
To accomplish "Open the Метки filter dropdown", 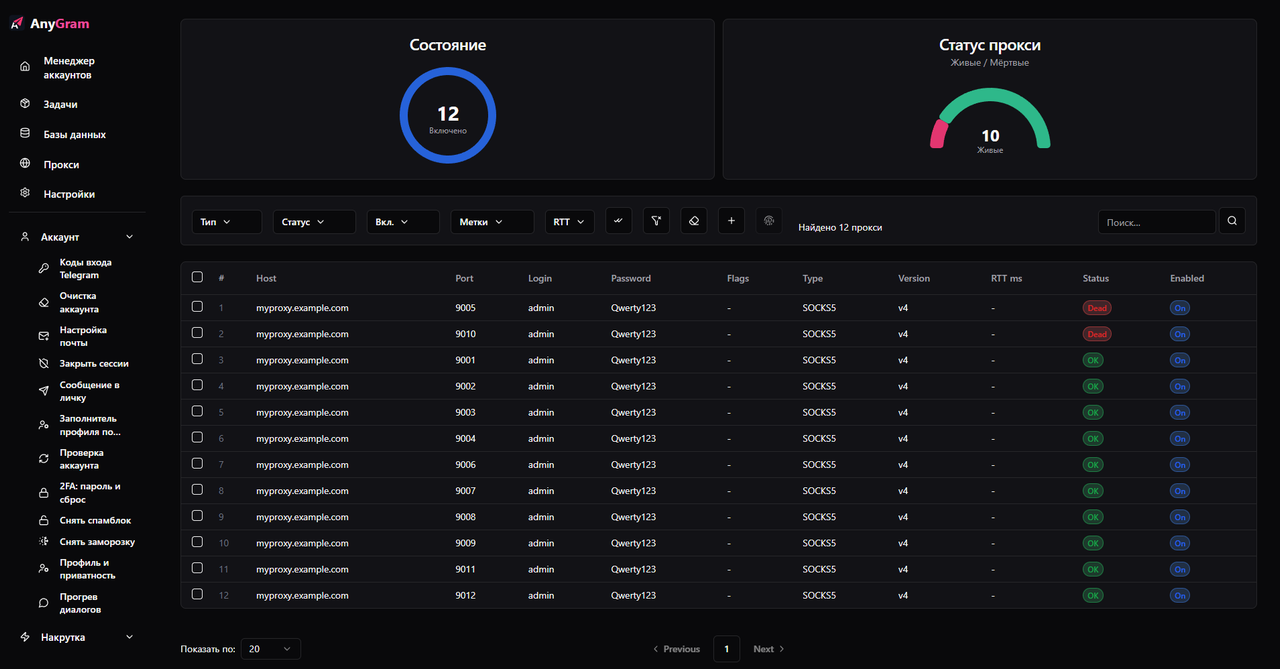I will (x=492, y=222).
